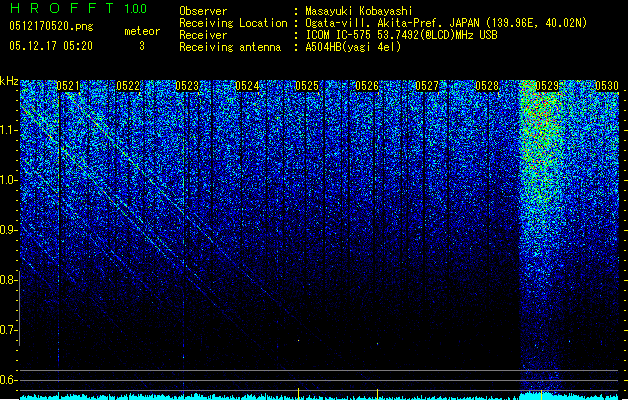Screen dimensions: 629x400
Task: Click the 0524 time marker label
Action: pyautogui.click(x=247, y=86)
